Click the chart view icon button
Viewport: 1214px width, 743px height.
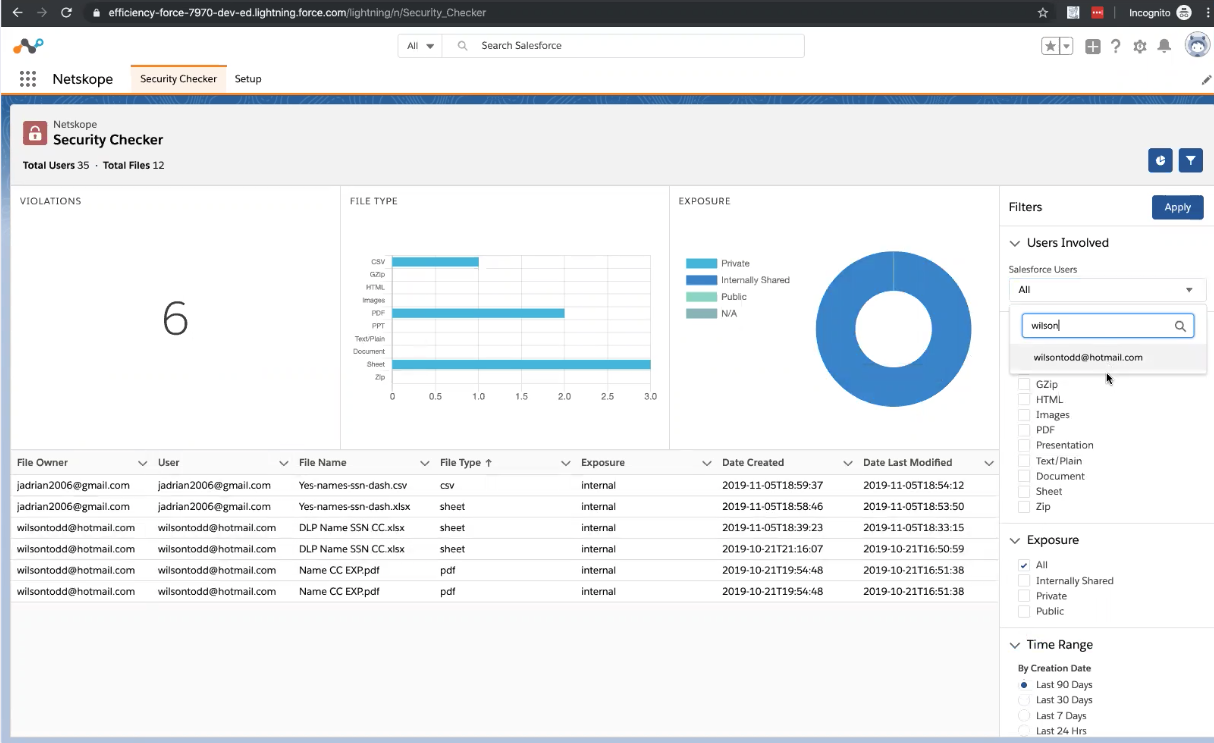(x=1160, y=160)
